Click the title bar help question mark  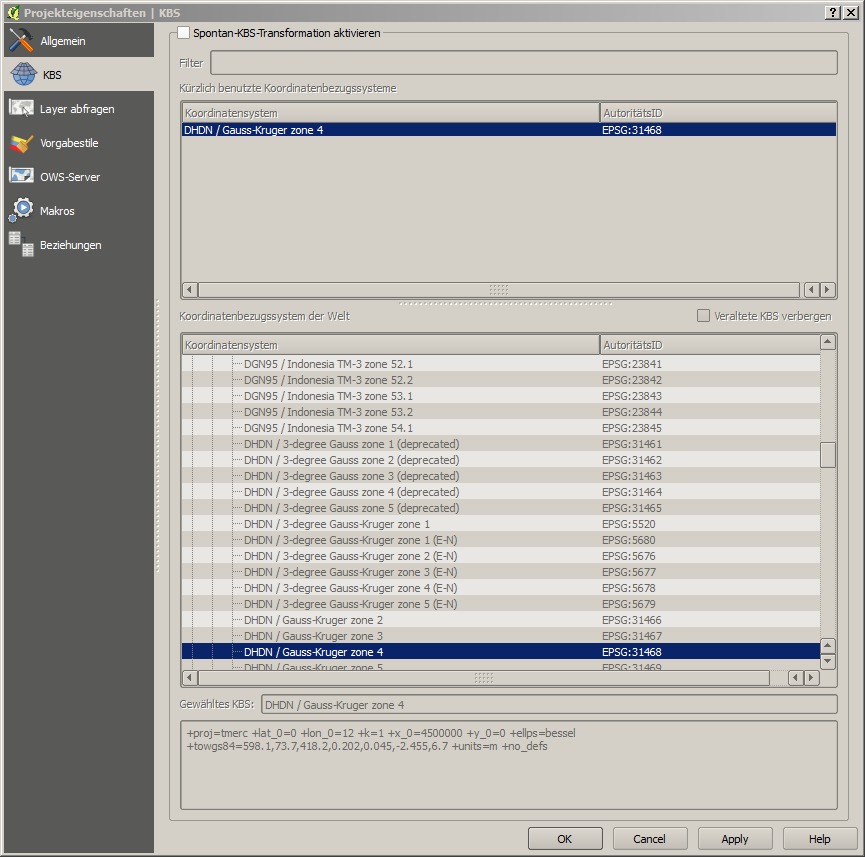pyautogui.click(x=833, y=12)
